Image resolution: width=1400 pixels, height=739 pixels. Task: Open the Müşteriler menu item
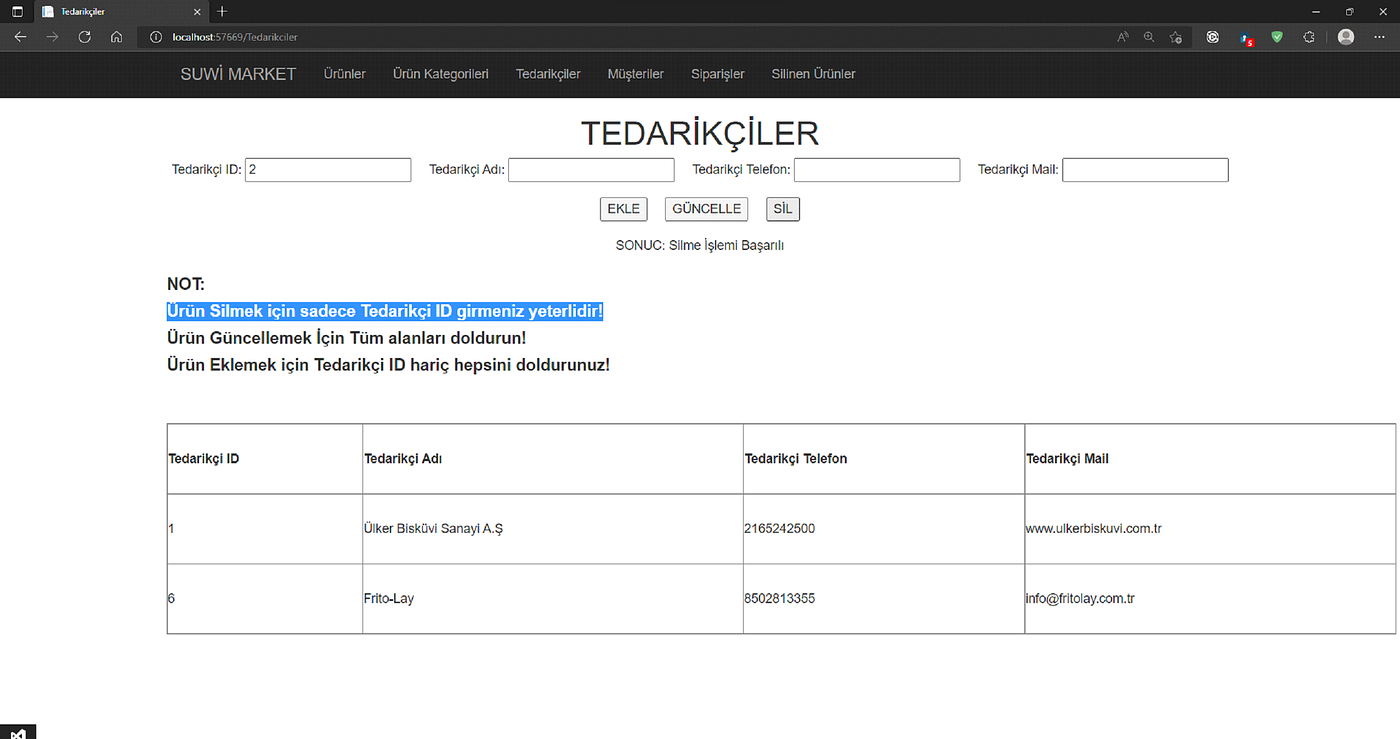pyautogui.click(x=636, y=74)
